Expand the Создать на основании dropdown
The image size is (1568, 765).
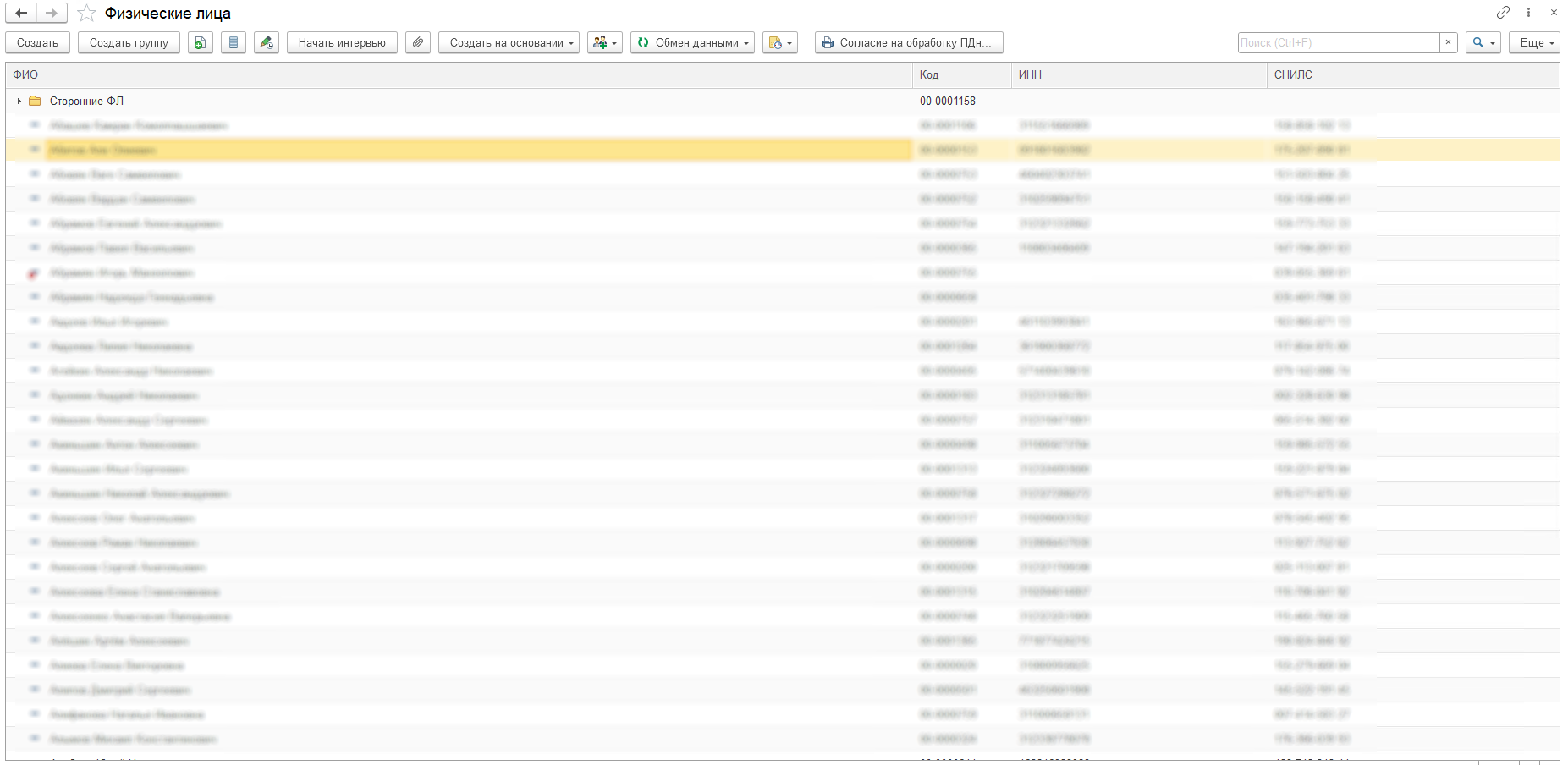point(509,42)
